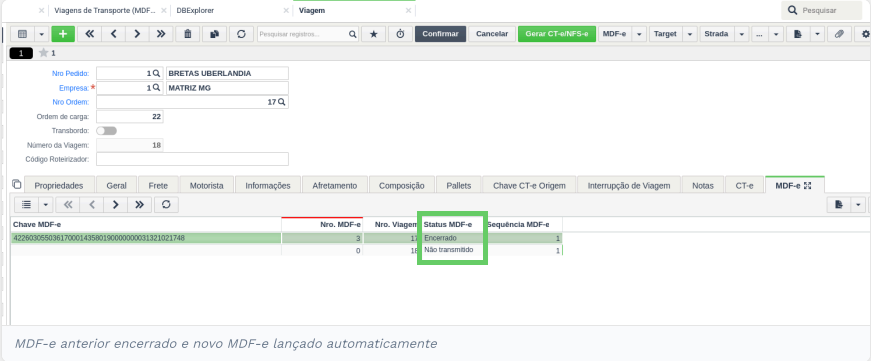The image size is (871, 361).
Task: Click the star favorite toolbar icon
Action: [x=374, y=34]
